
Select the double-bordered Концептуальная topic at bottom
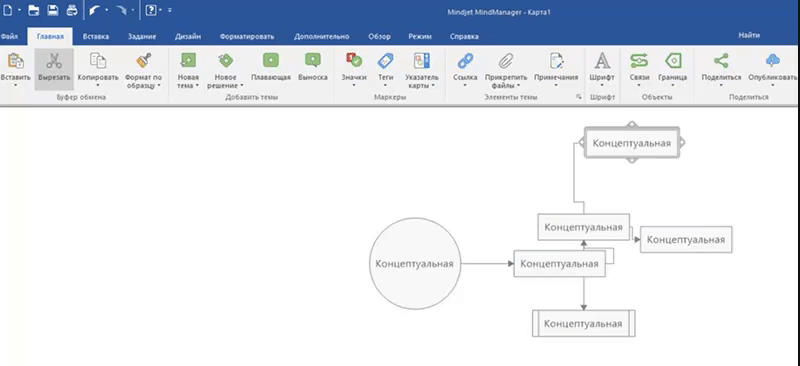583,324
